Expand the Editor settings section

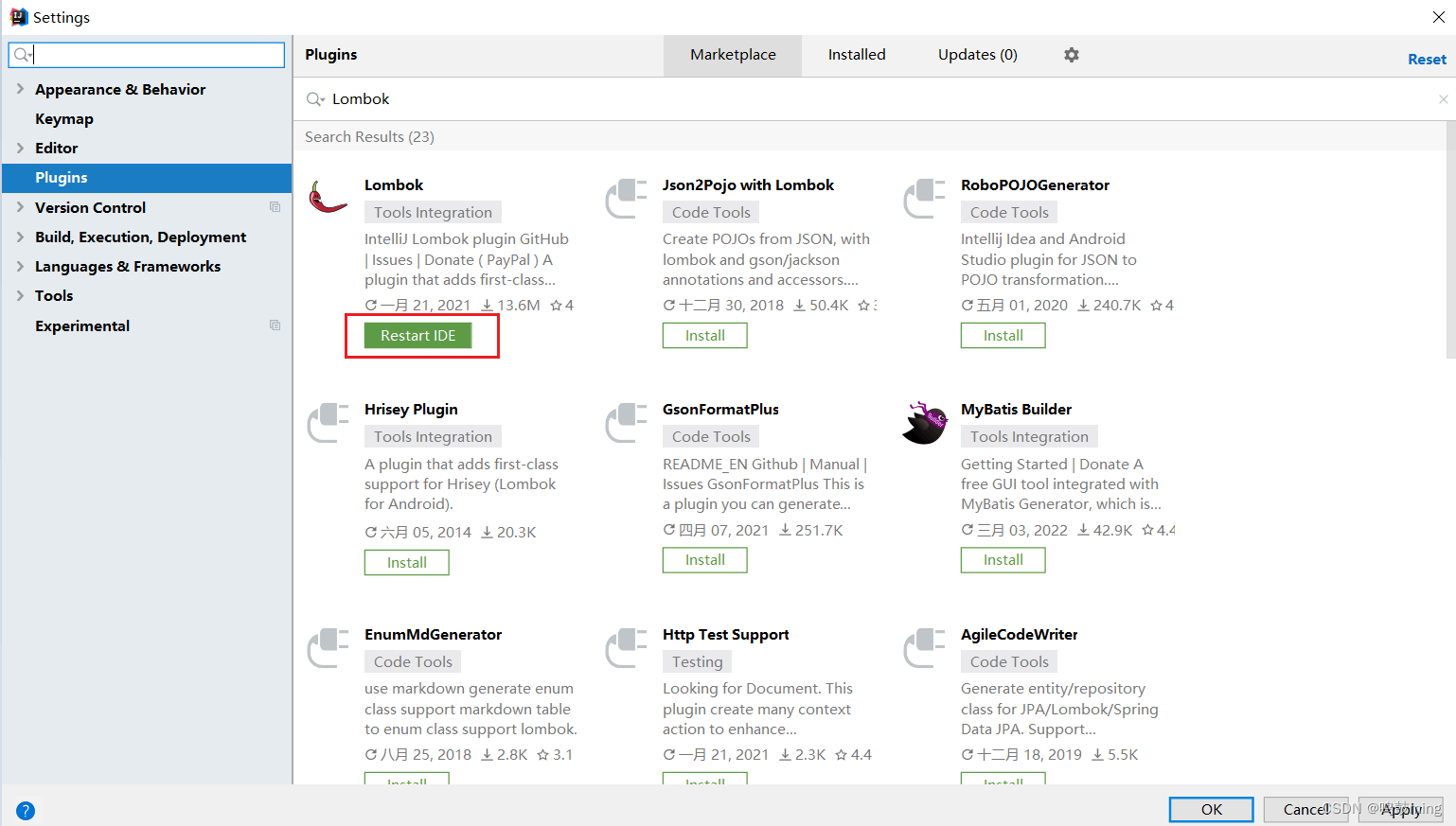click(20, 148)
